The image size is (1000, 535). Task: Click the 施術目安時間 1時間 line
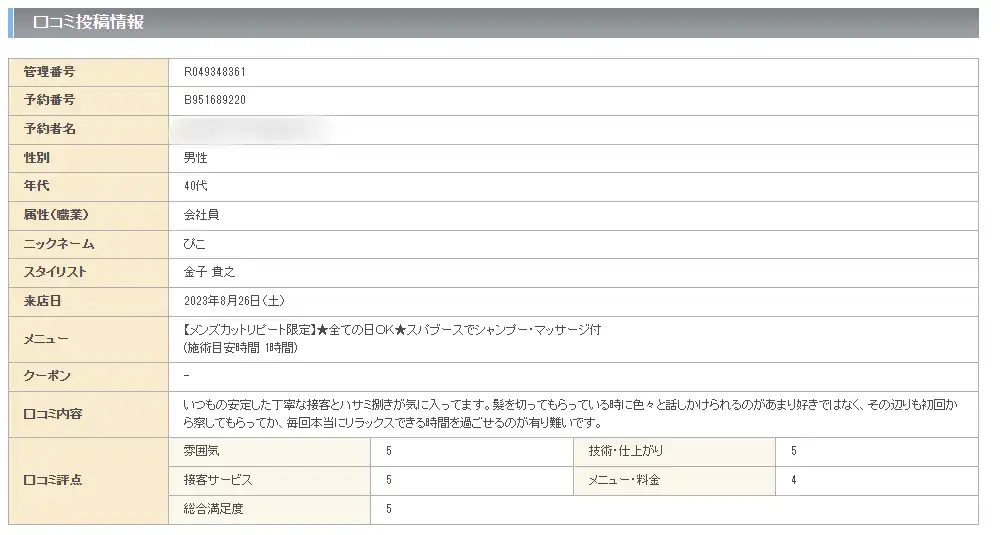tap(240, 348)
